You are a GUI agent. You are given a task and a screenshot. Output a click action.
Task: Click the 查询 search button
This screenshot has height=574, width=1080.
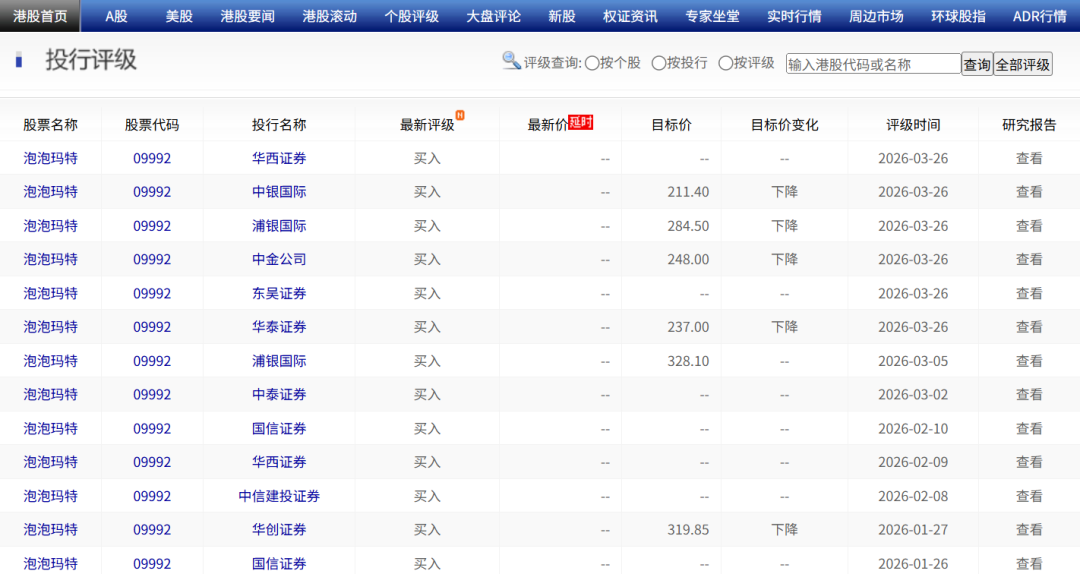click(976, 64)
